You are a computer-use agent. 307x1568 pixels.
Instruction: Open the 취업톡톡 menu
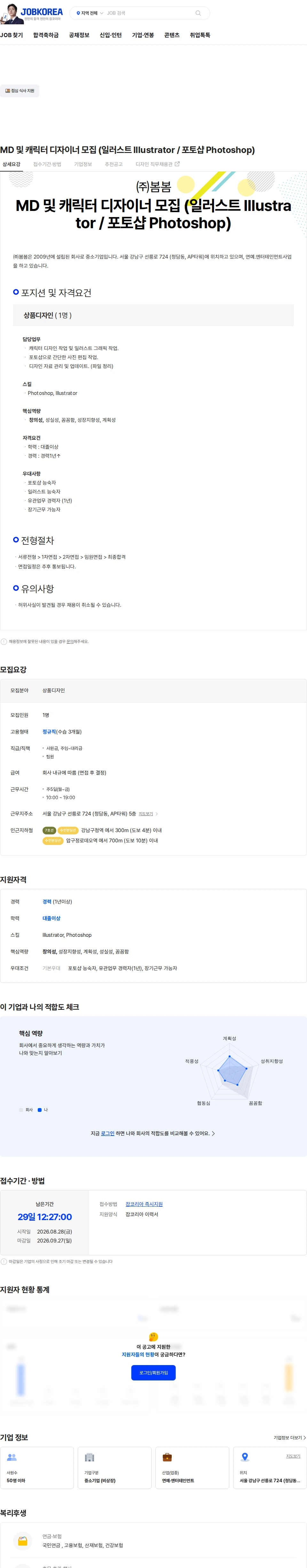pyautogui.click(x=200, y=35)
